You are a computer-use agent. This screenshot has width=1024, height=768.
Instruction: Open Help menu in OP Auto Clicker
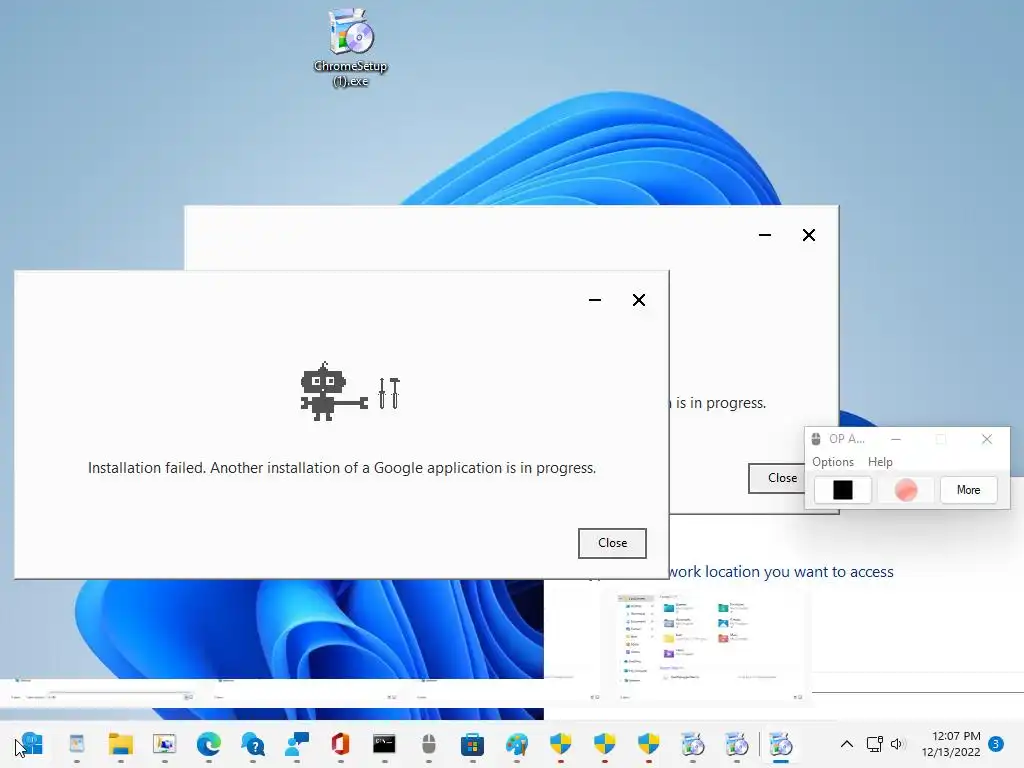click(x=880, y=462)
